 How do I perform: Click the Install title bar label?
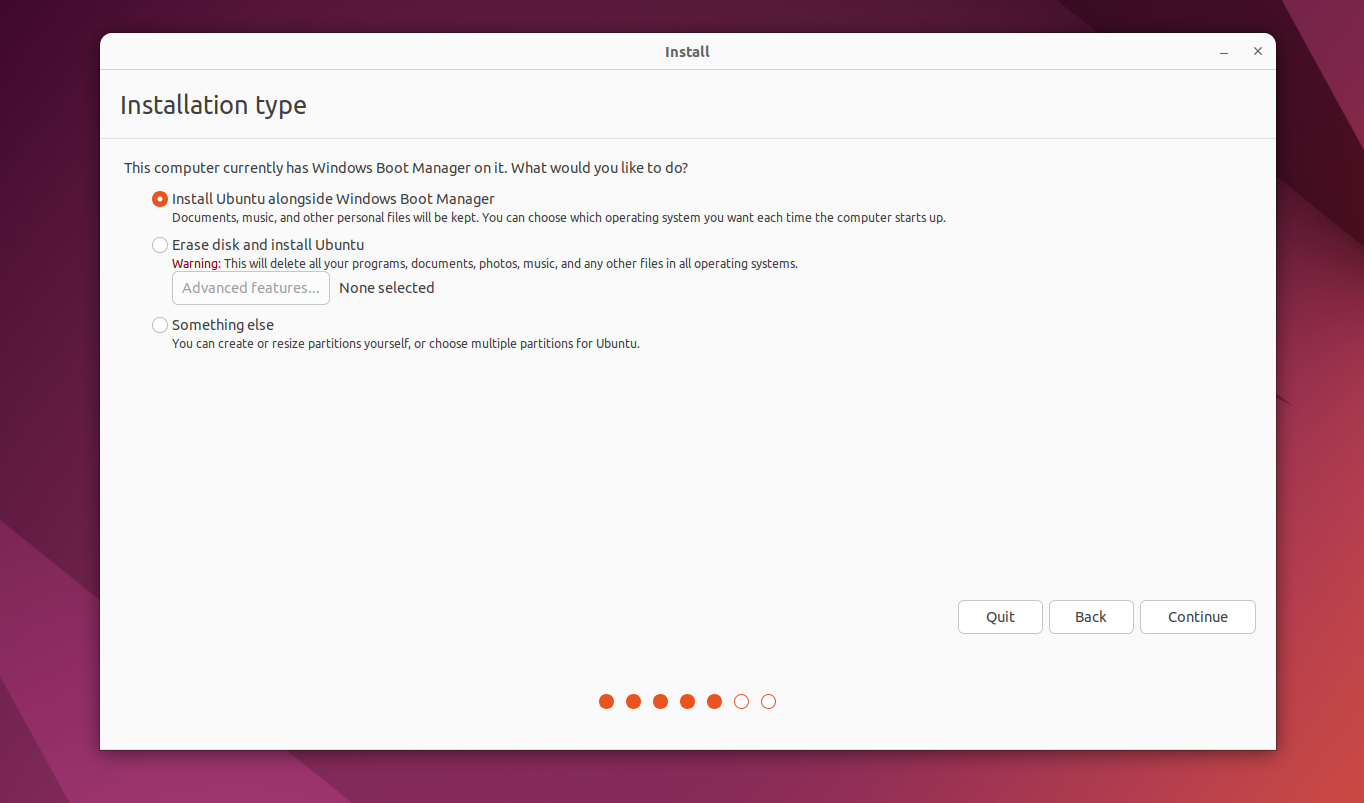pos(687,51)
